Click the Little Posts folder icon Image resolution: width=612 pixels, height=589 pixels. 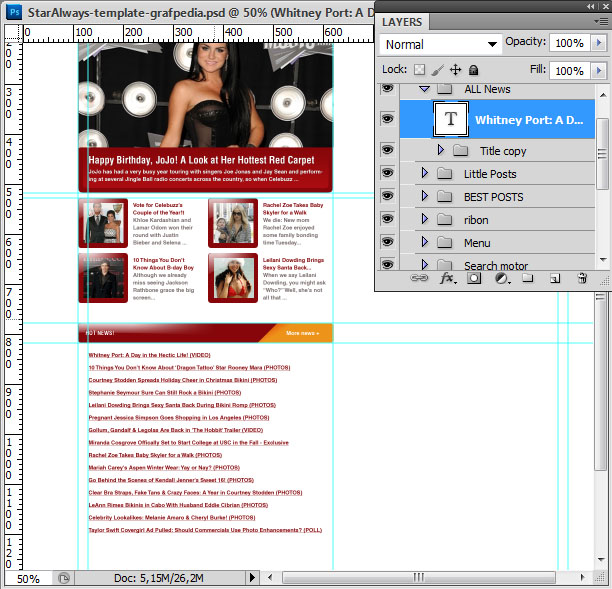(445, 173)
